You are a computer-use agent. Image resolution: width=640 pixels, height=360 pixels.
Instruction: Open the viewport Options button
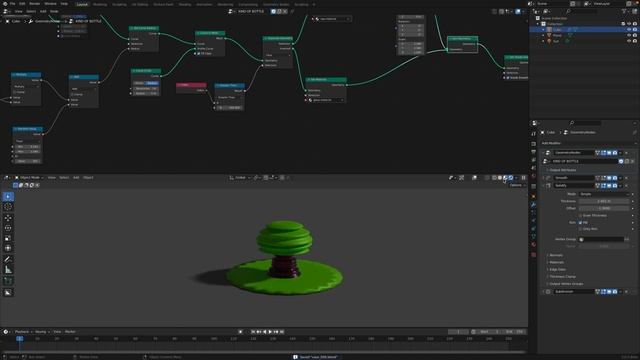pos(516,185)
